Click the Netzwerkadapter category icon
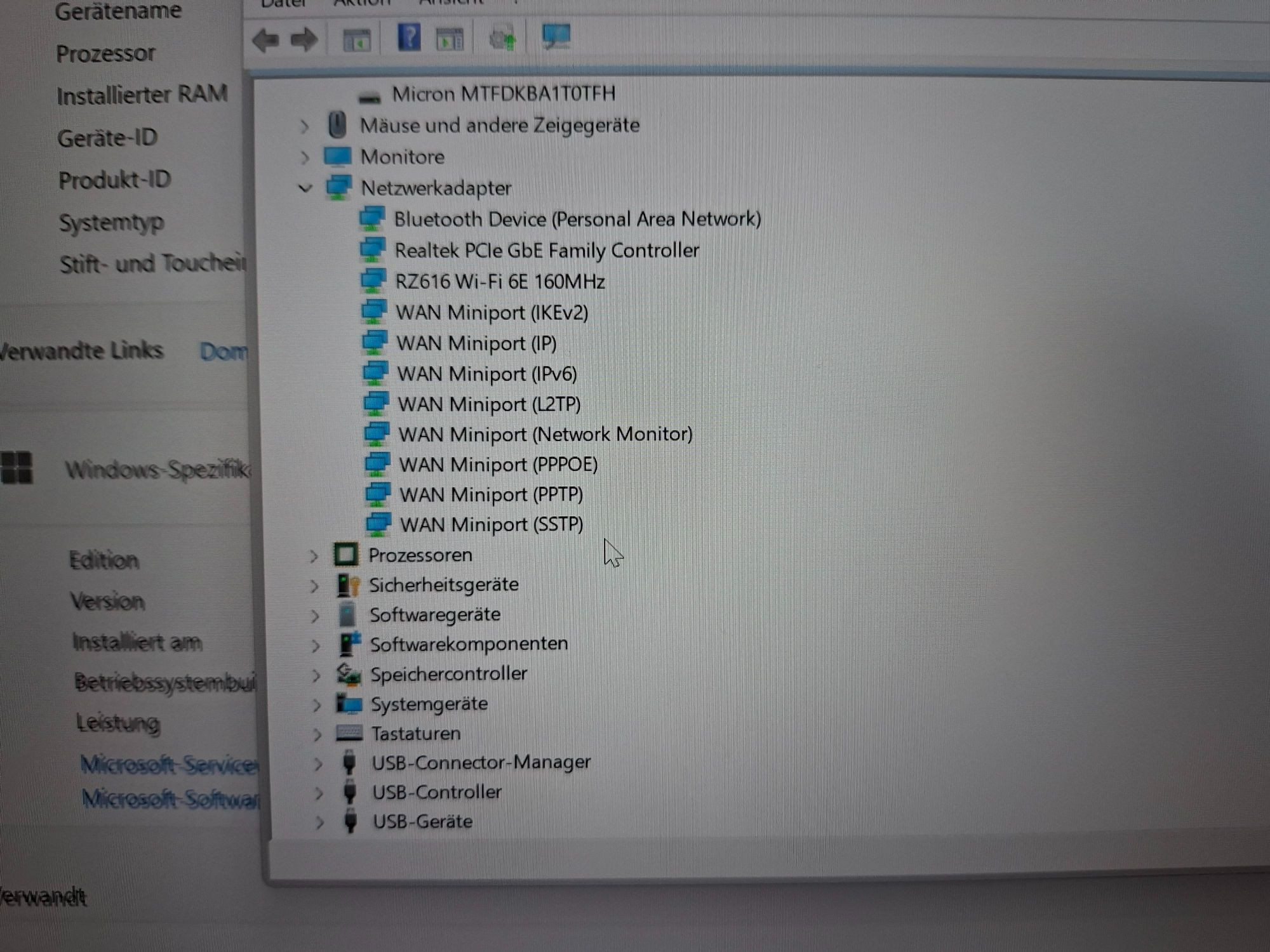This screenshot has height=952, width=1270. 338,187
